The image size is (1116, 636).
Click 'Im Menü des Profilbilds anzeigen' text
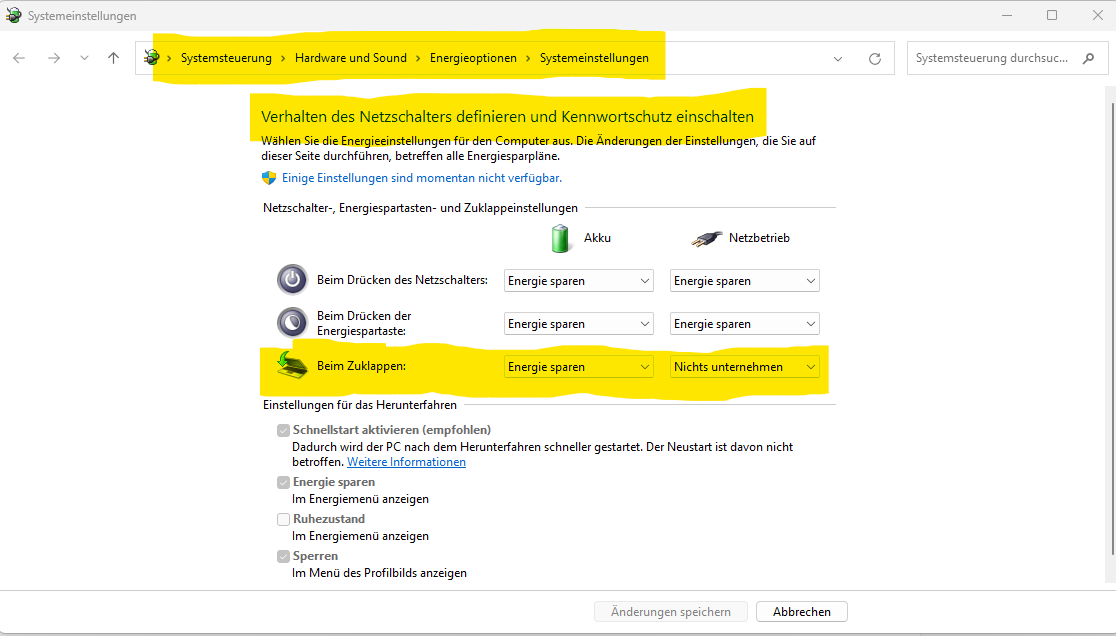pos(379,573)
